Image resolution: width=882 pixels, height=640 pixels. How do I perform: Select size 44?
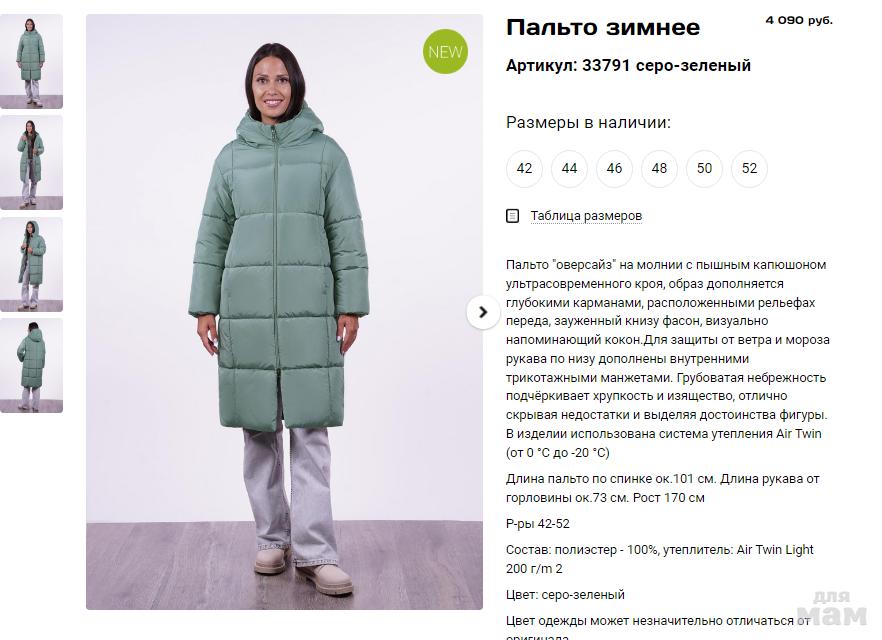pos(569,168)
